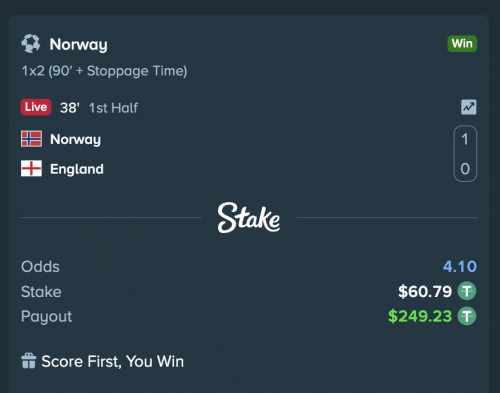Click the 1-0 live score box
Viewport: 500px width, 393px height.
coord(465,154)
